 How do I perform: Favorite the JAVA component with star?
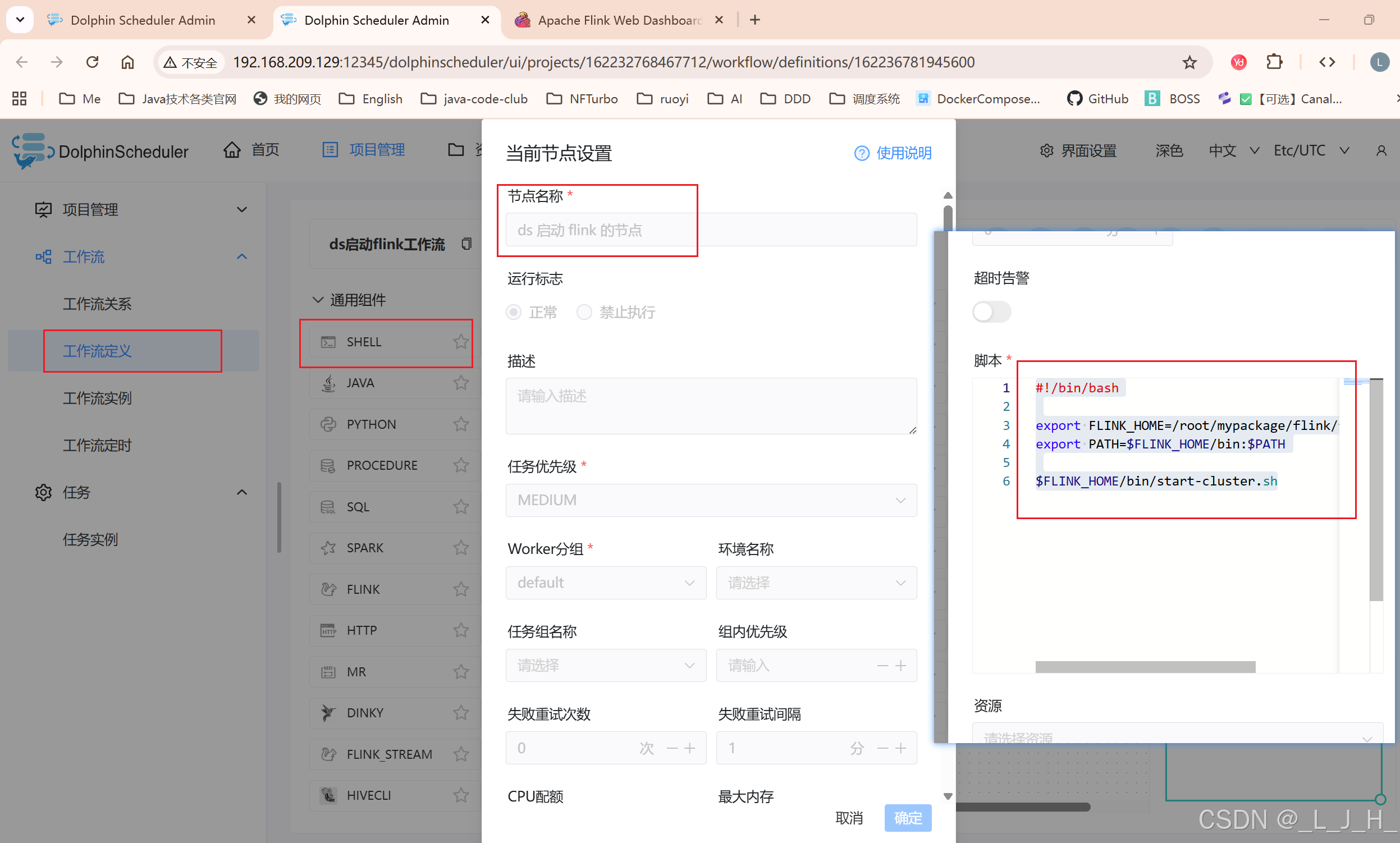coord(461,383)
